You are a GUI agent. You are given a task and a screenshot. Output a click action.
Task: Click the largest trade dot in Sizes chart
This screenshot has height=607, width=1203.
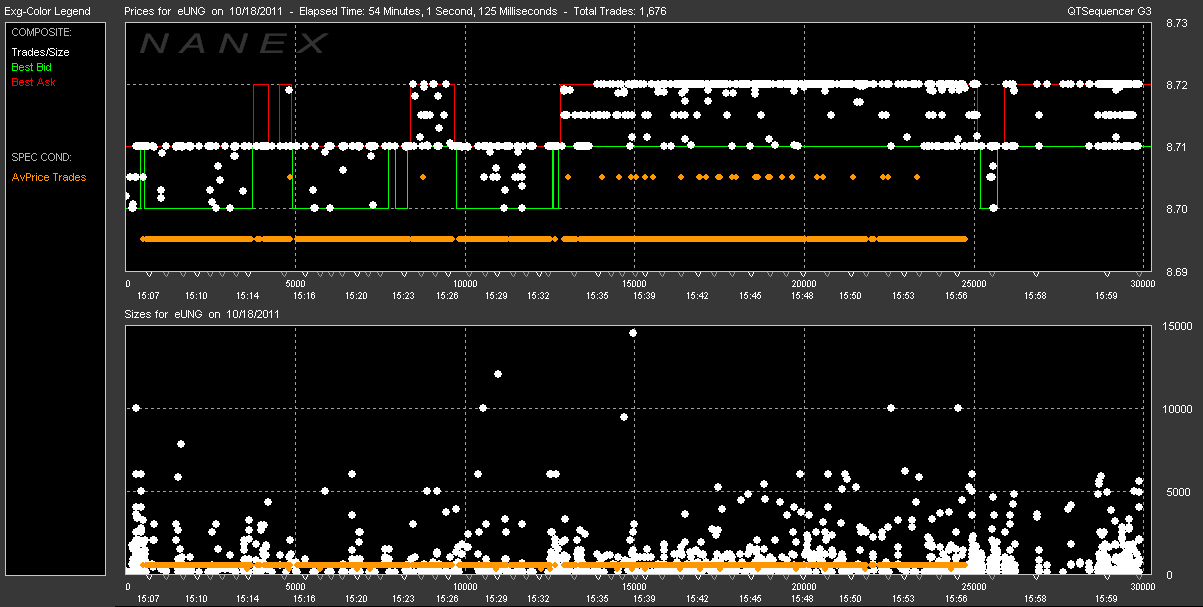(632, 333)
